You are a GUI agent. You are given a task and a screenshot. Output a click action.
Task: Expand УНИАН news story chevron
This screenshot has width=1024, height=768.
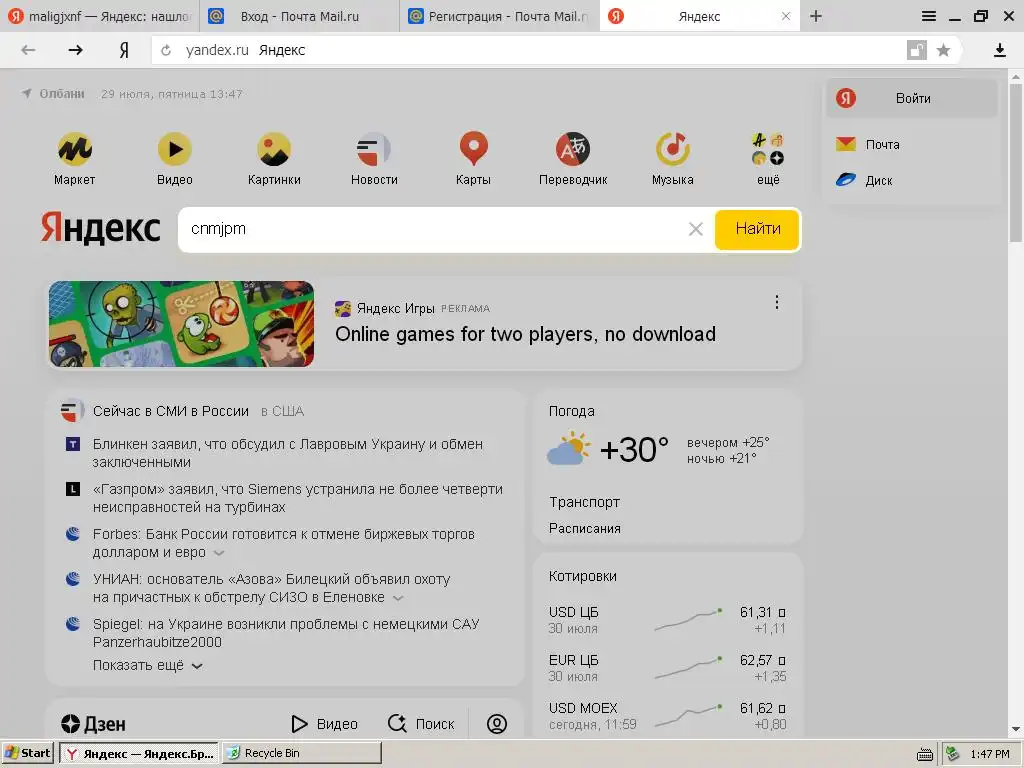pos(398,598)
